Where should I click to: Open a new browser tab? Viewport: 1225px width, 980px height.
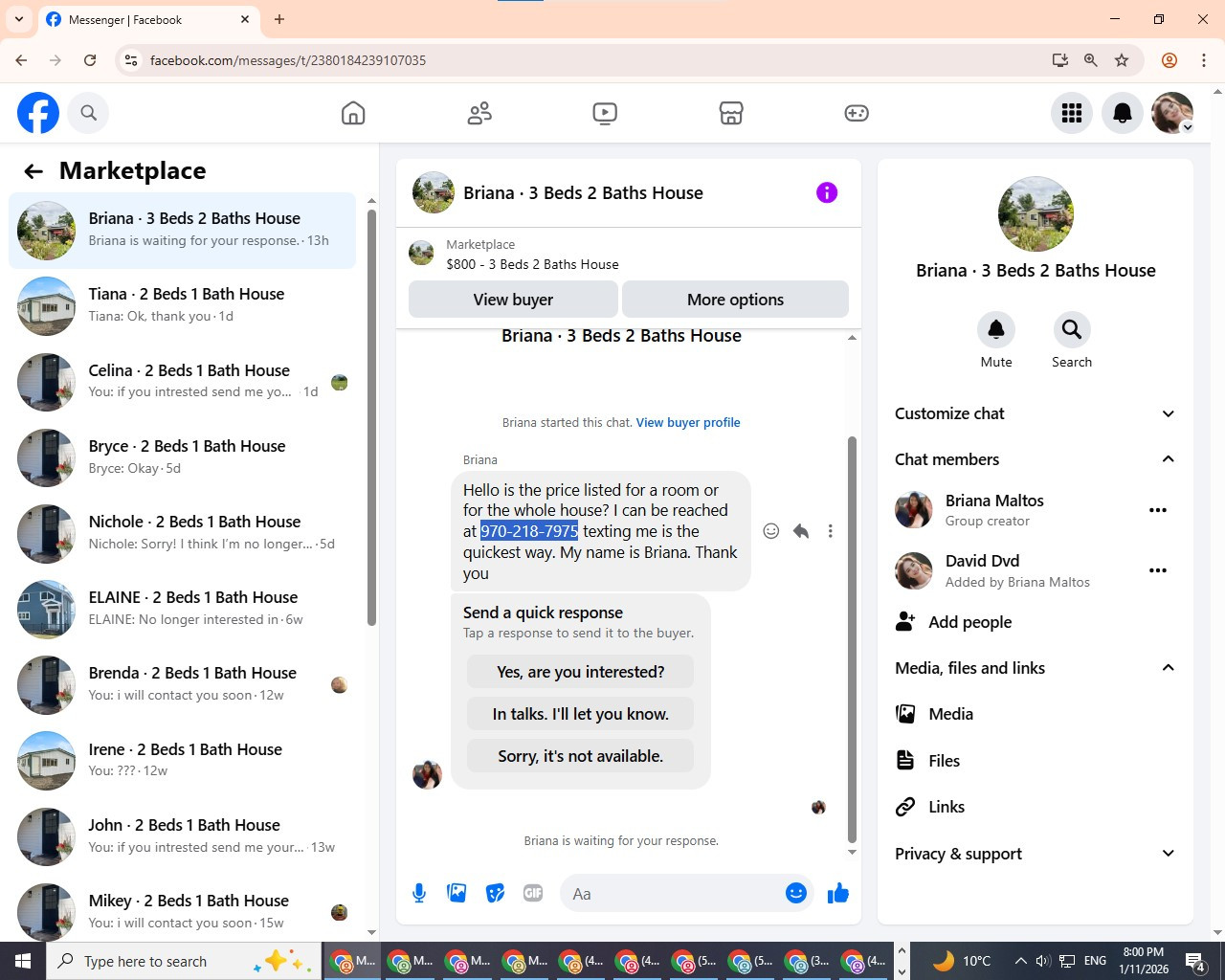279,19
